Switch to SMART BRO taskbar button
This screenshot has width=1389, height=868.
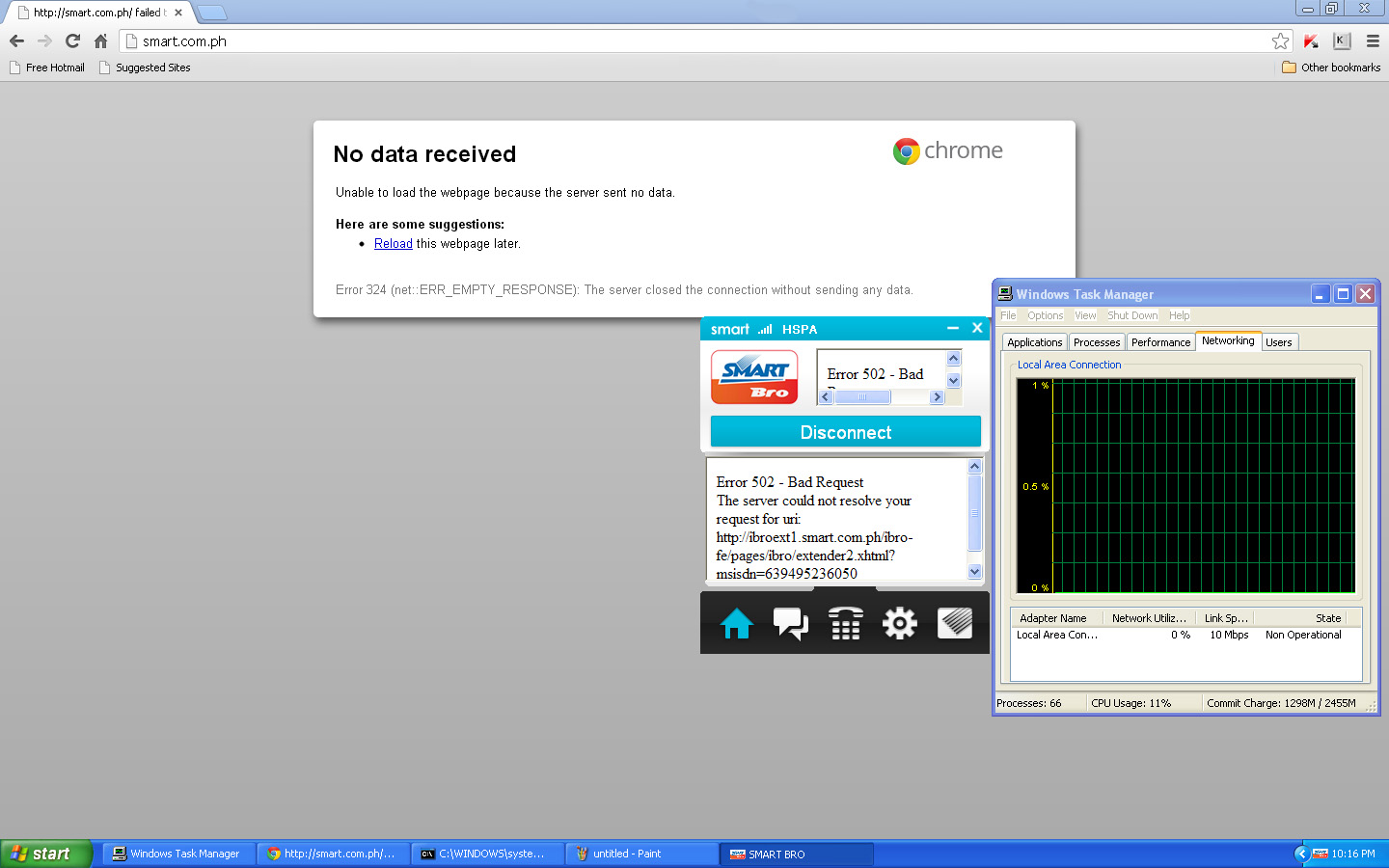pyautogui.click(x=797, y=854)
